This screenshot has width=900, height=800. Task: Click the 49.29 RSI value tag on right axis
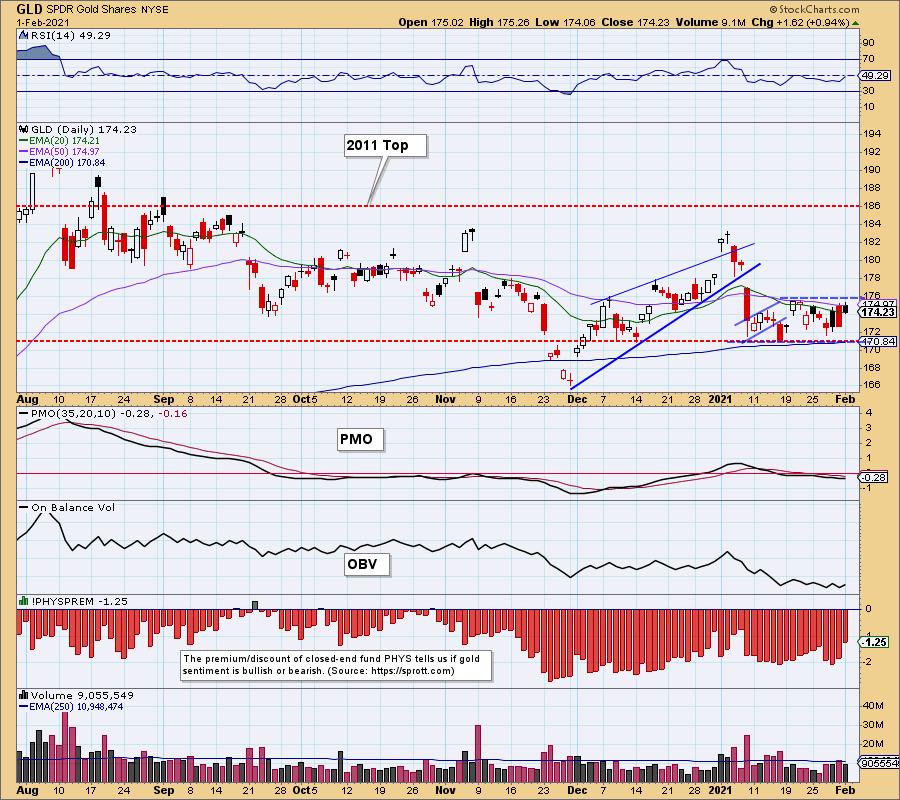pyautogui.click(x=875, y=76)
